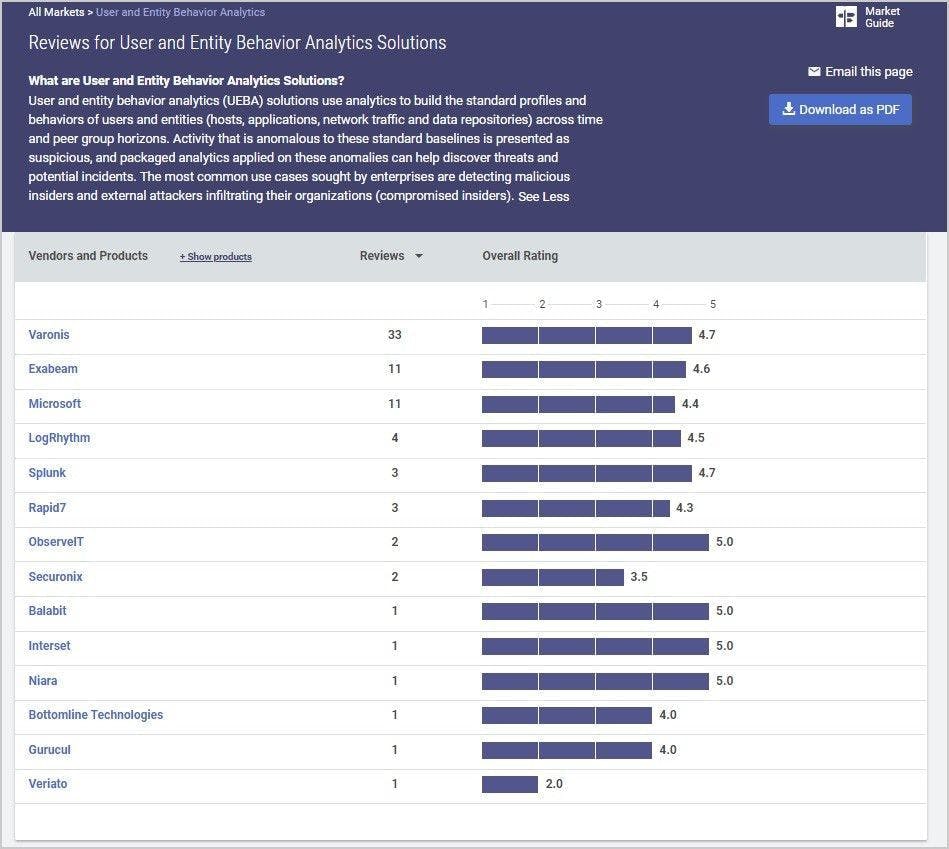
Task: Click the Overall Rating column header
Action: (520, 256)
